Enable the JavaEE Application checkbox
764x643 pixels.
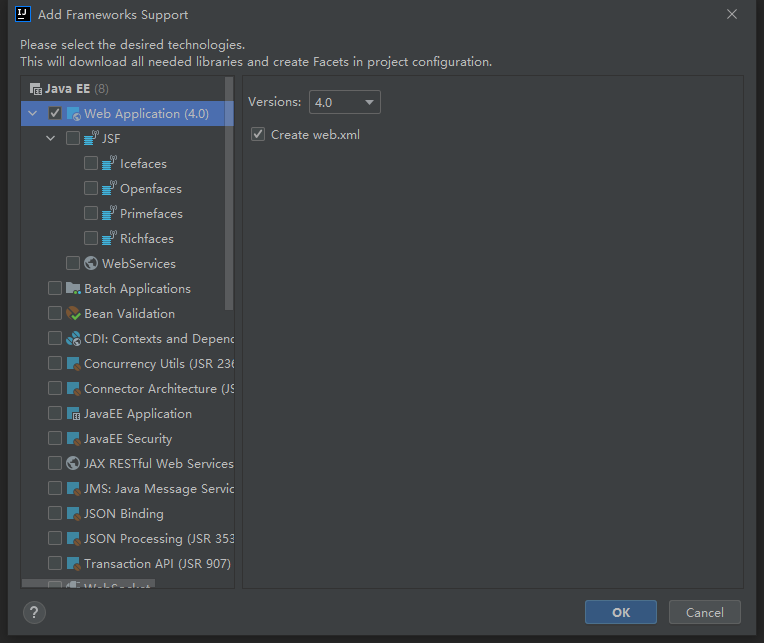pyautogui.click(x=55, y=414)
